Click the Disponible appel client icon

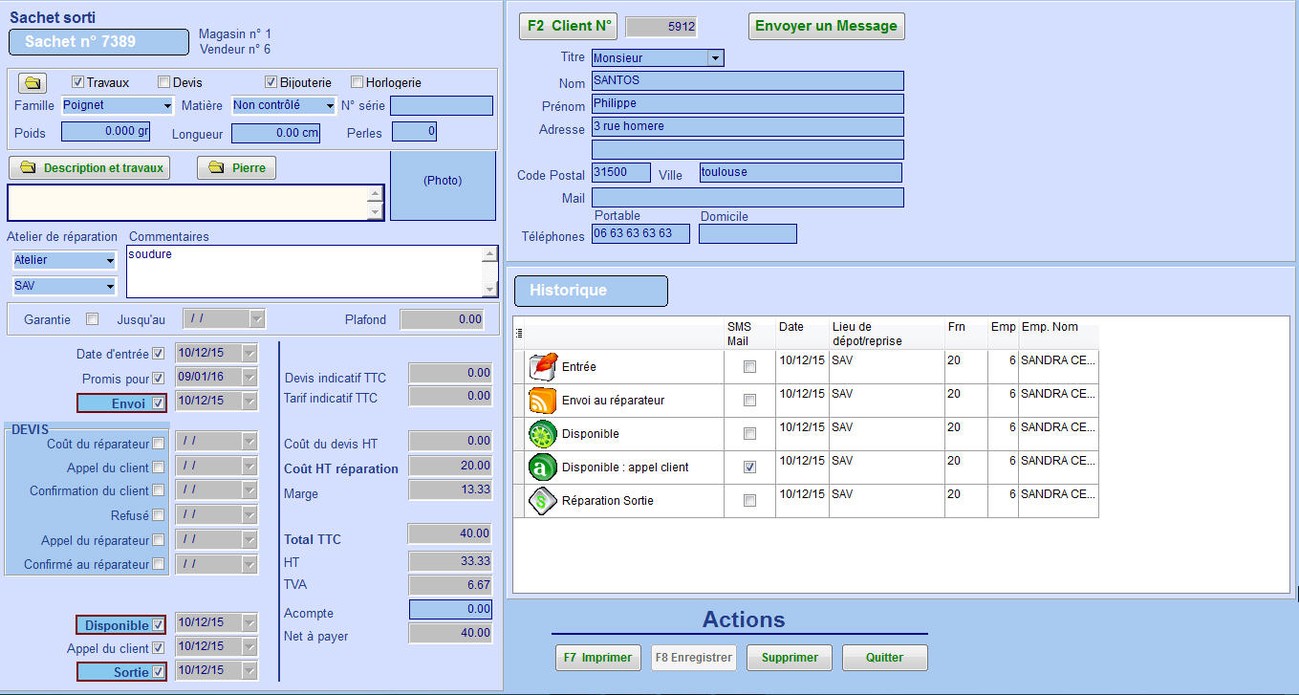[x=542, y=467]
